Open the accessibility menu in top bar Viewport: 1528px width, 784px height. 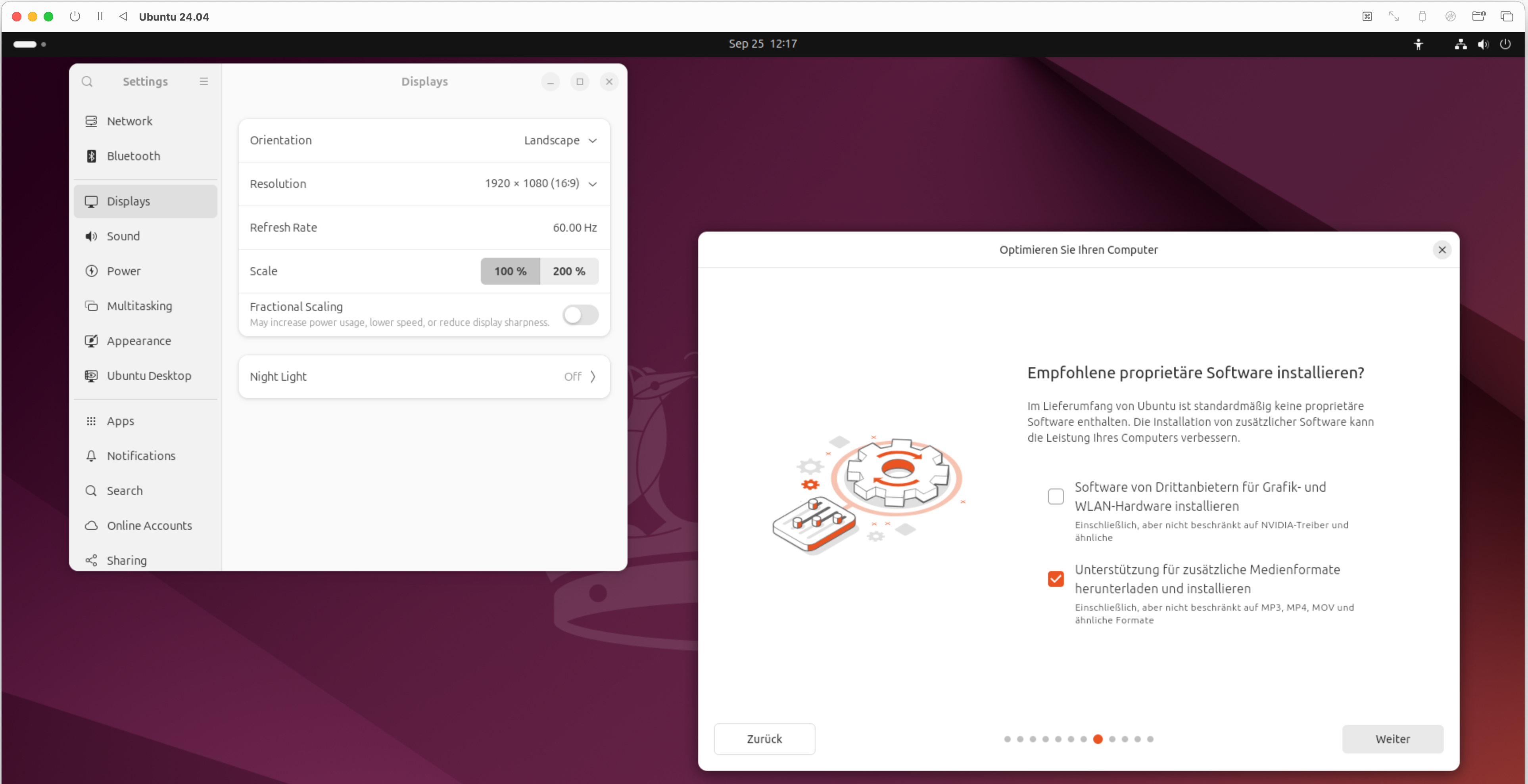coord(1418,44)
